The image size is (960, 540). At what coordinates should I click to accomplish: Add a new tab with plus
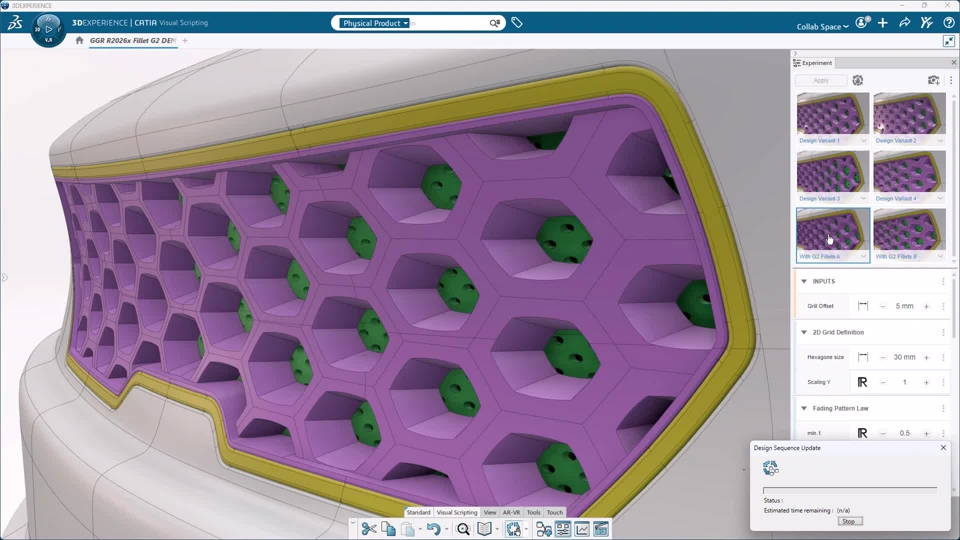(185, 40)
